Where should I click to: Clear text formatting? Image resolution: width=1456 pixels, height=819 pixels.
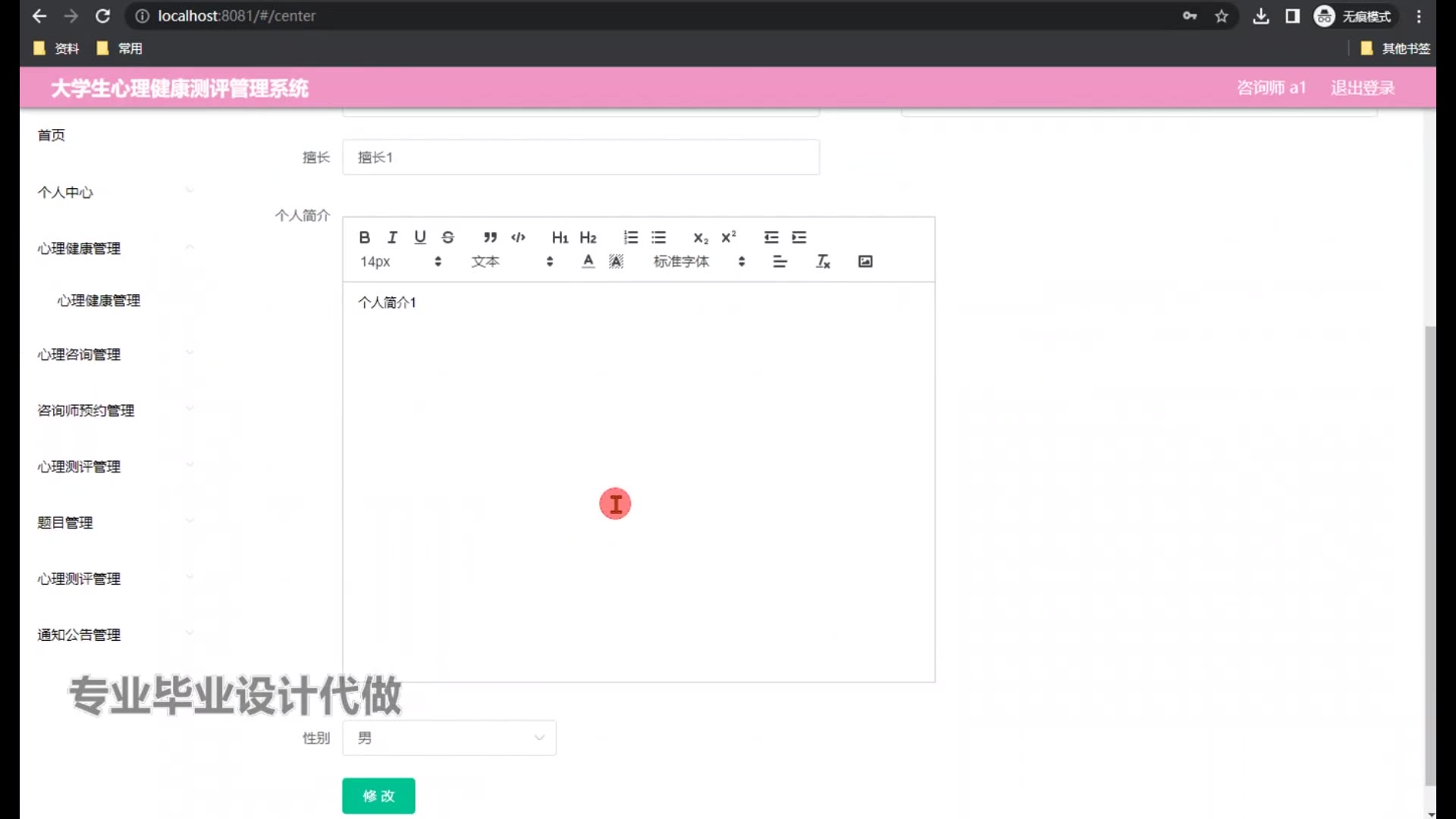coord(823,262)
